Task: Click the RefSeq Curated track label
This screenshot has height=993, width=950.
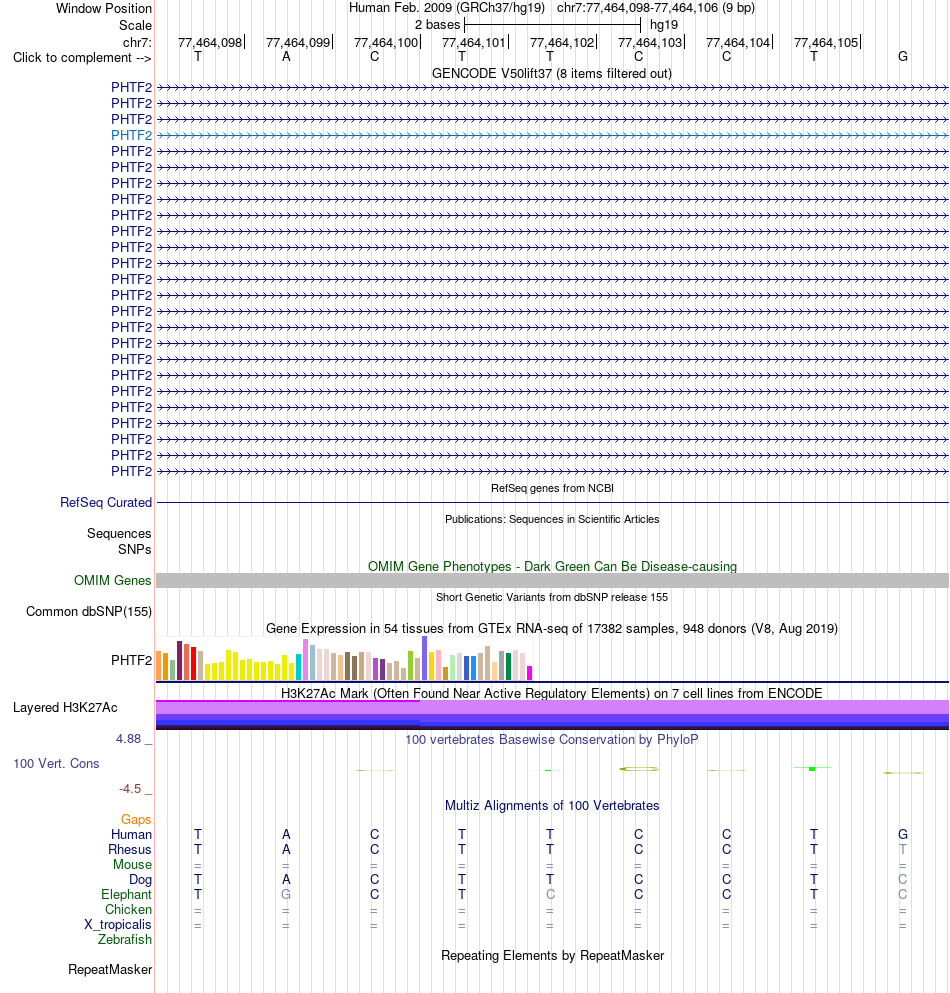Action: pos(106,502)
